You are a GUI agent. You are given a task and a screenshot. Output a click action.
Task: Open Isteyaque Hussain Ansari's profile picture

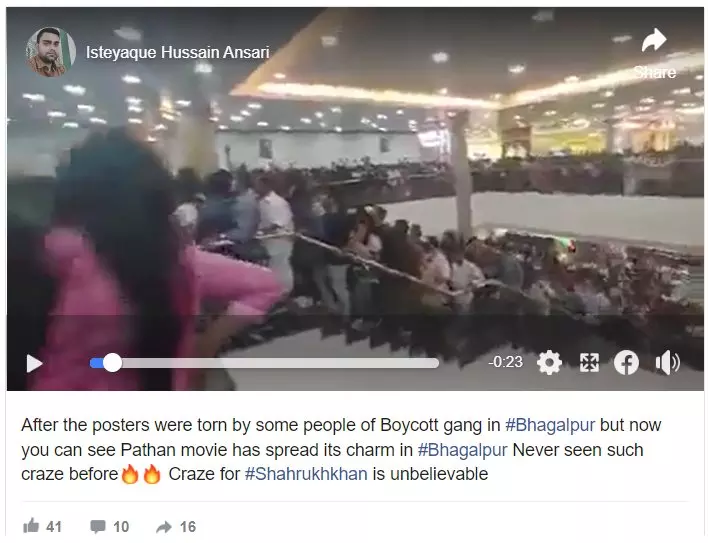(x=50, y=52)
